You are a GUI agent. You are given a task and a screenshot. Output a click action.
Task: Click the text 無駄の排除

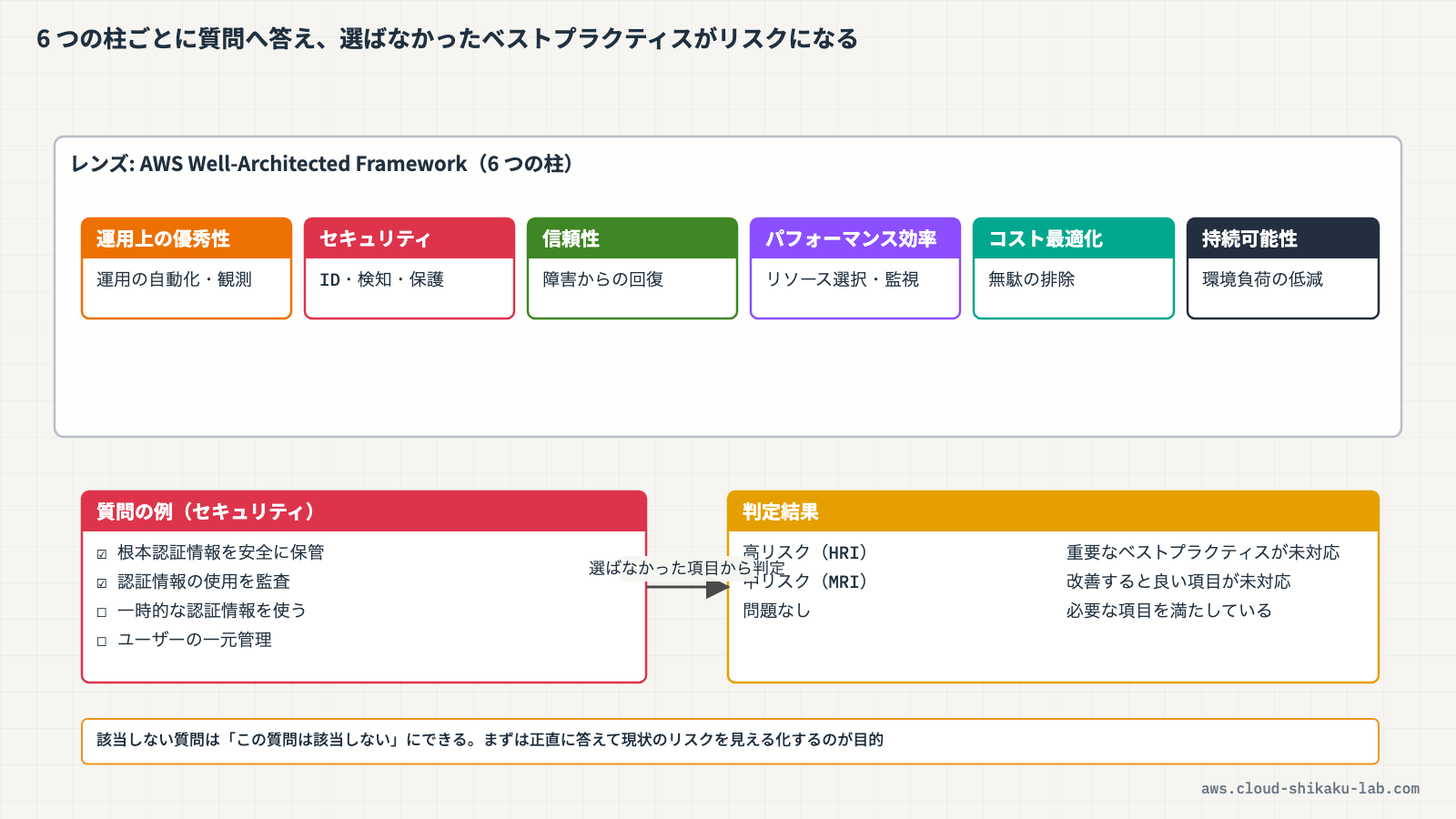click(1031, 279)
